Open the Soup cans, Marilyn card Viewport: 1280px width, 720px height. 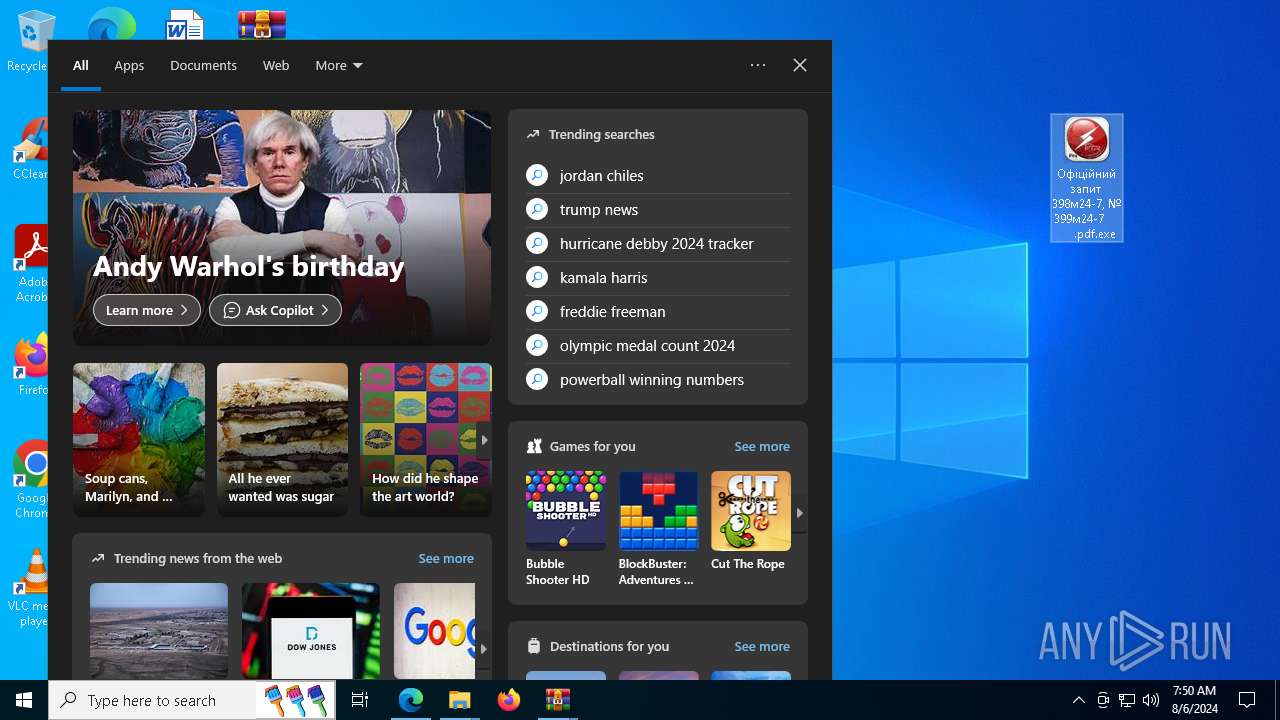(139, 440)
